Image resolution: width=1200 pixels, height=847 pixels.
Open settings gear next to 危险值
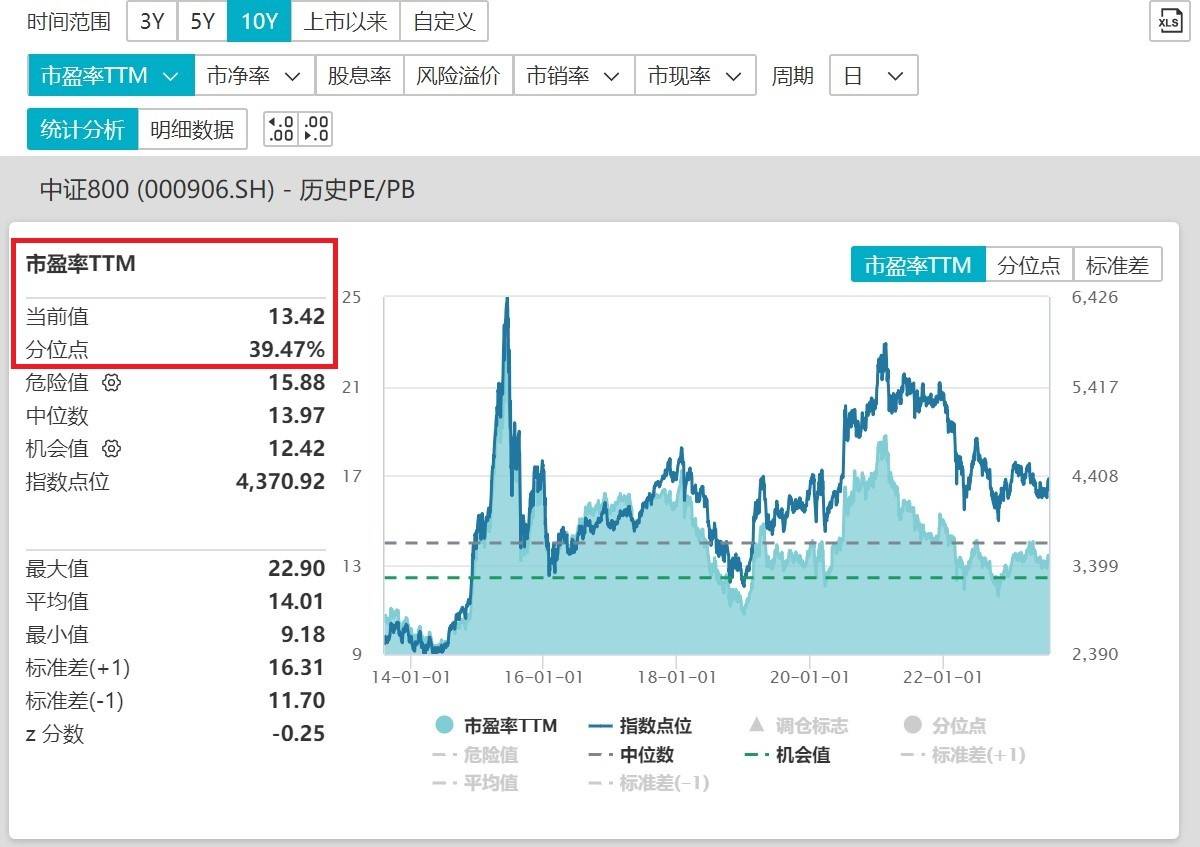[112, 383]
